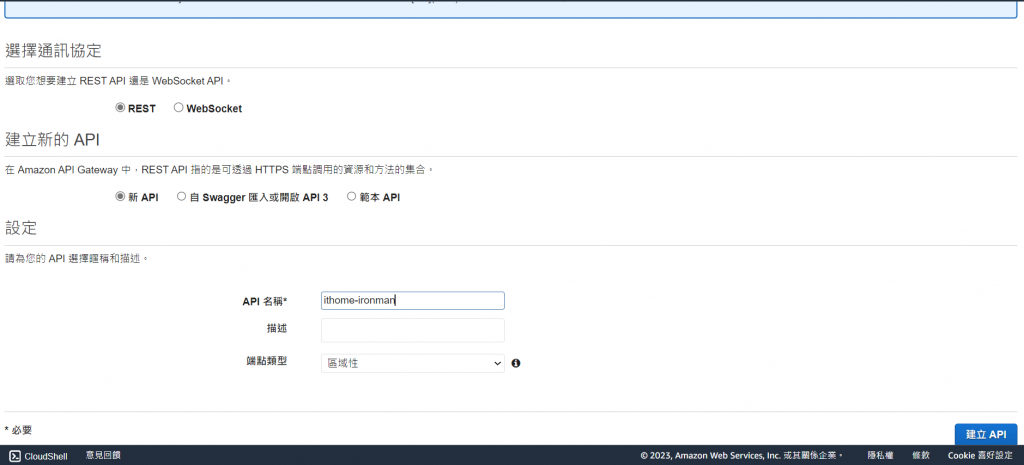Click the CloudShell terminal icon

point(14,456)
